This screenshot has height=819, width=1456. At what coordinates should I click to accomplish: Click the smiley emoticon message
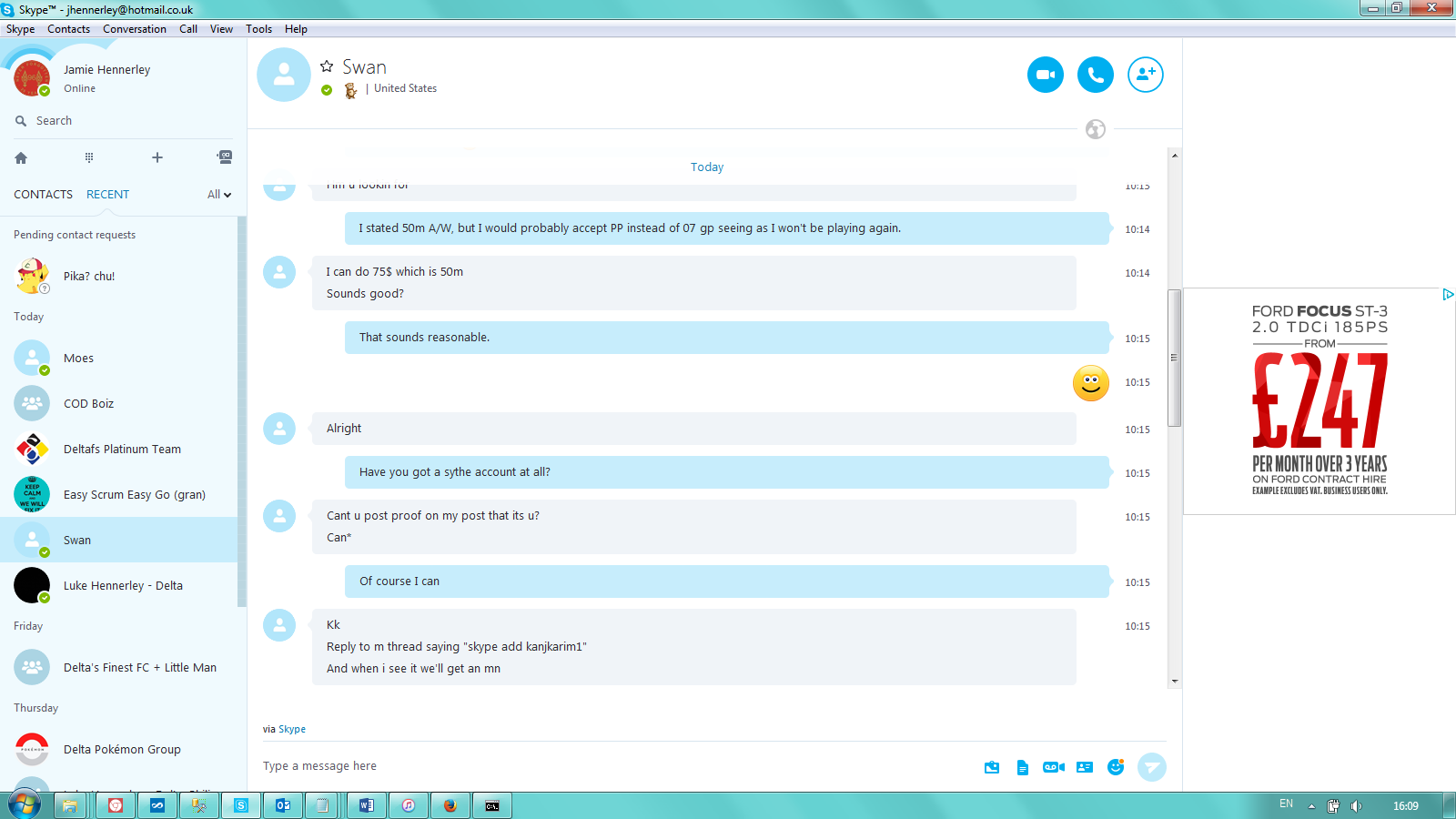coord(1091,383)
